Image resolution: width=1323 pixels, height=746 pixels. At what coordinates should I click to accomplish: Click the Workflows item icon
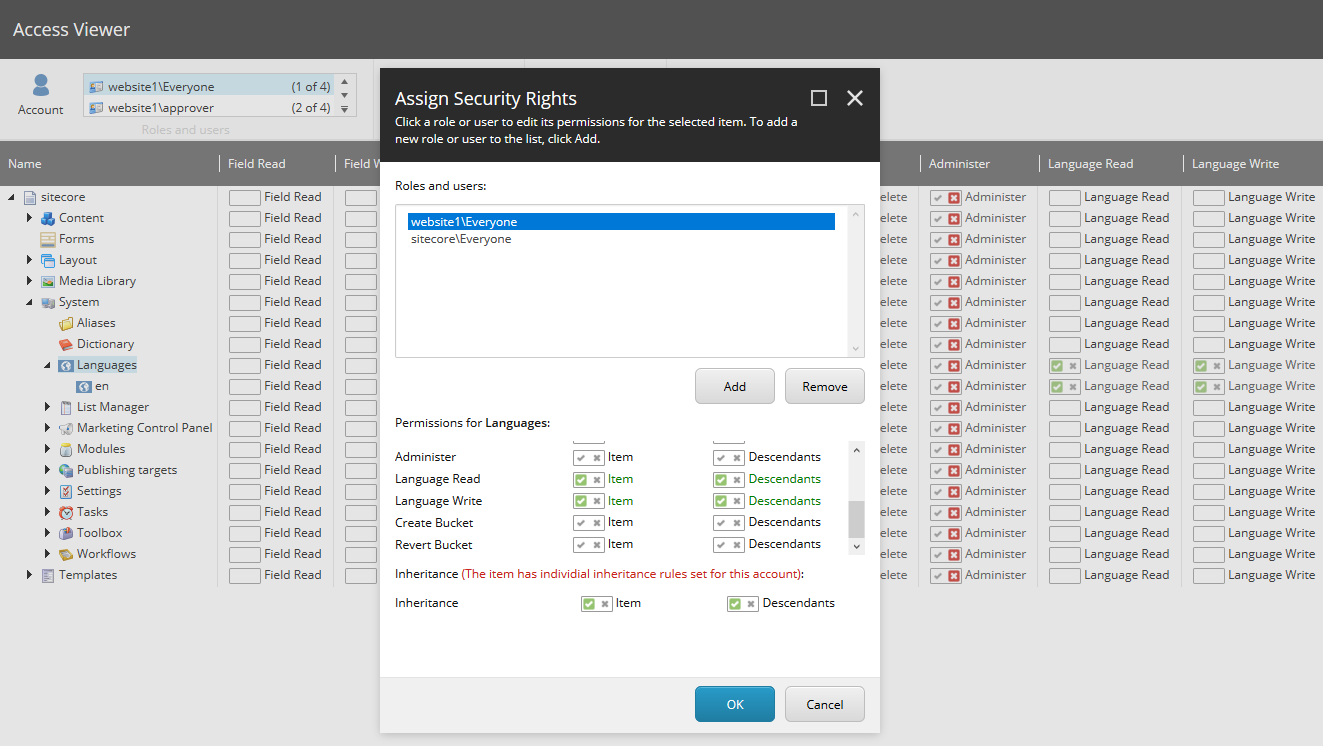66,554
